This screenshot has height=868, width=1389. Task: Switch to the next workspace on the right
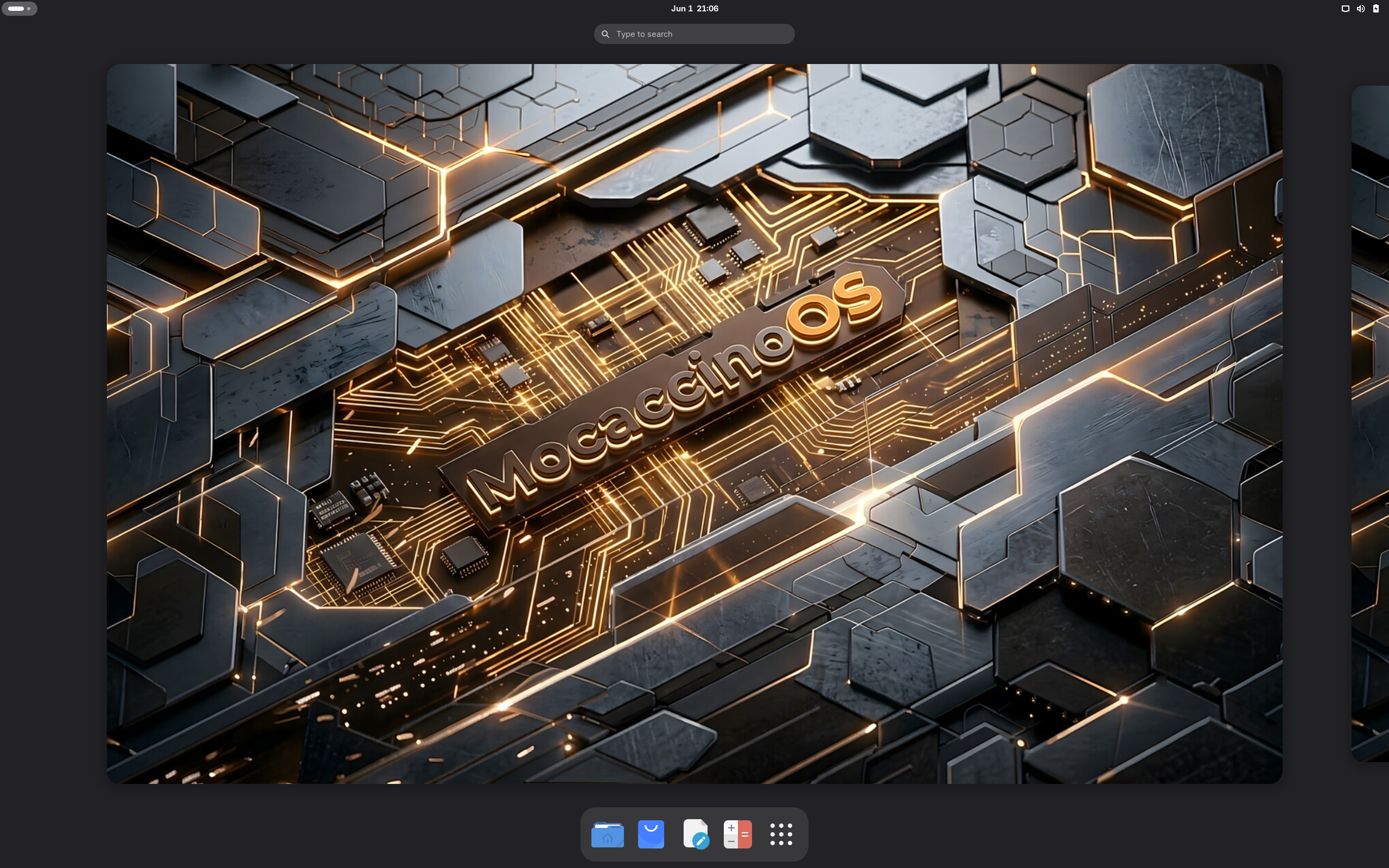(1371, 424)
